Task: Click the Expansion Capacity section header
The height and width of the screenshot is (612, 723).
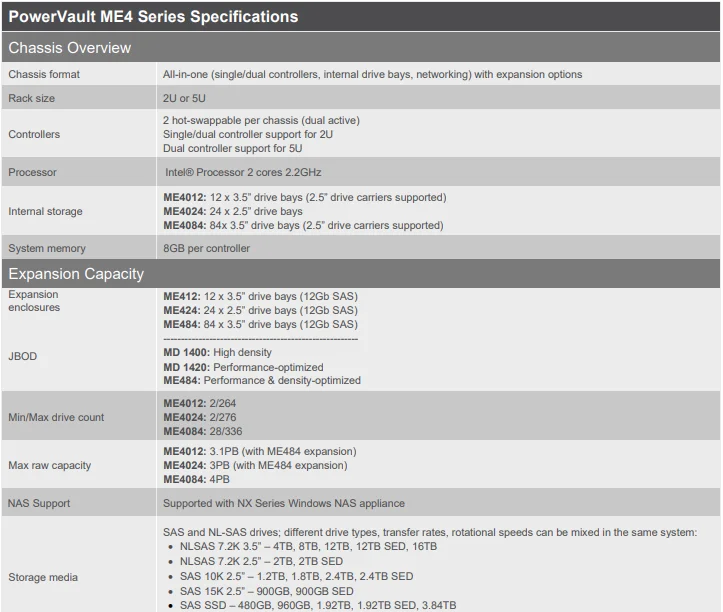Action: tap(76, 274)
